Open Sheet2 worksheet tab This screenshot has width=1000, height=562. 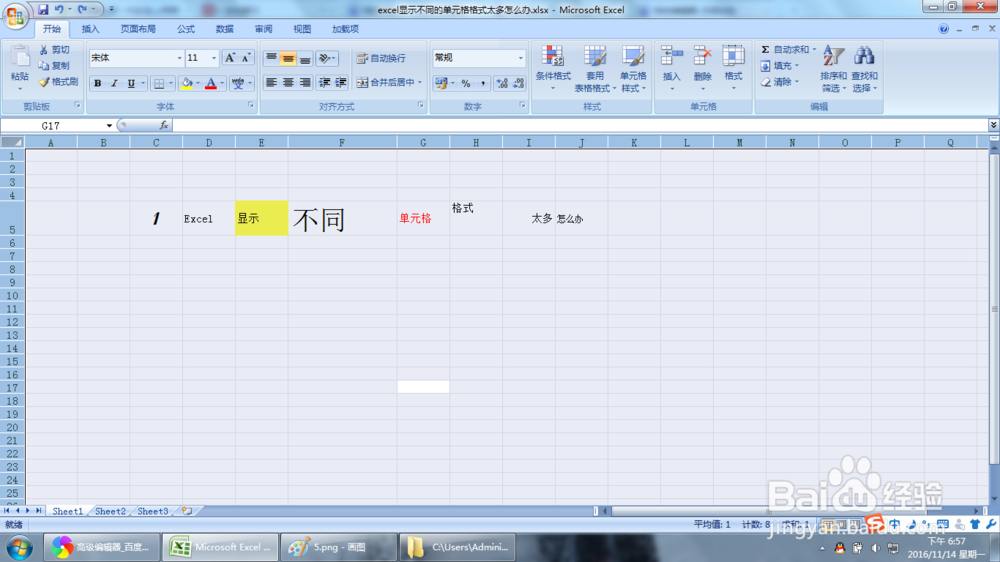pos(110,511)
